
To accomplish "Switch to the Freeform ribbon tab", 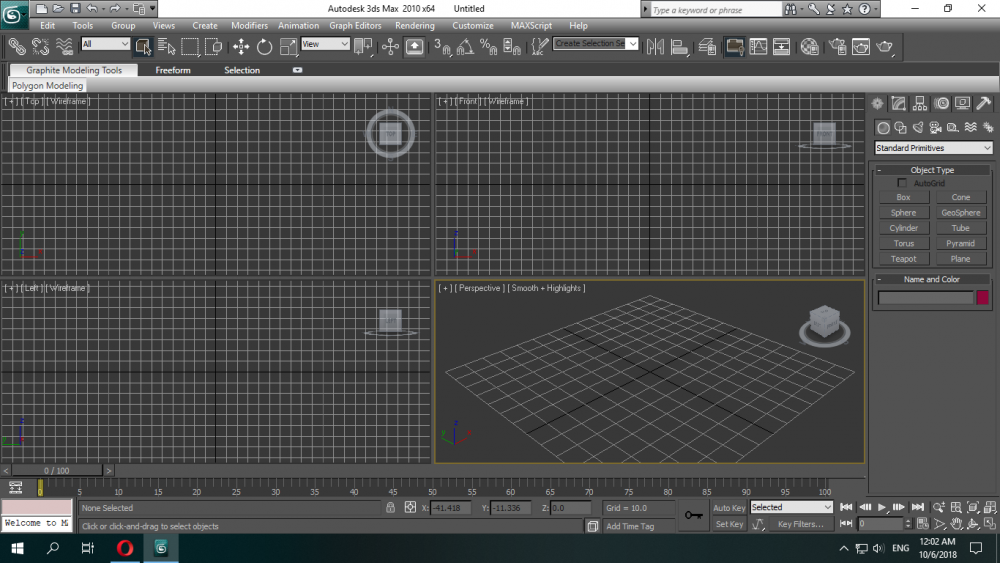I will coord(172,70).
